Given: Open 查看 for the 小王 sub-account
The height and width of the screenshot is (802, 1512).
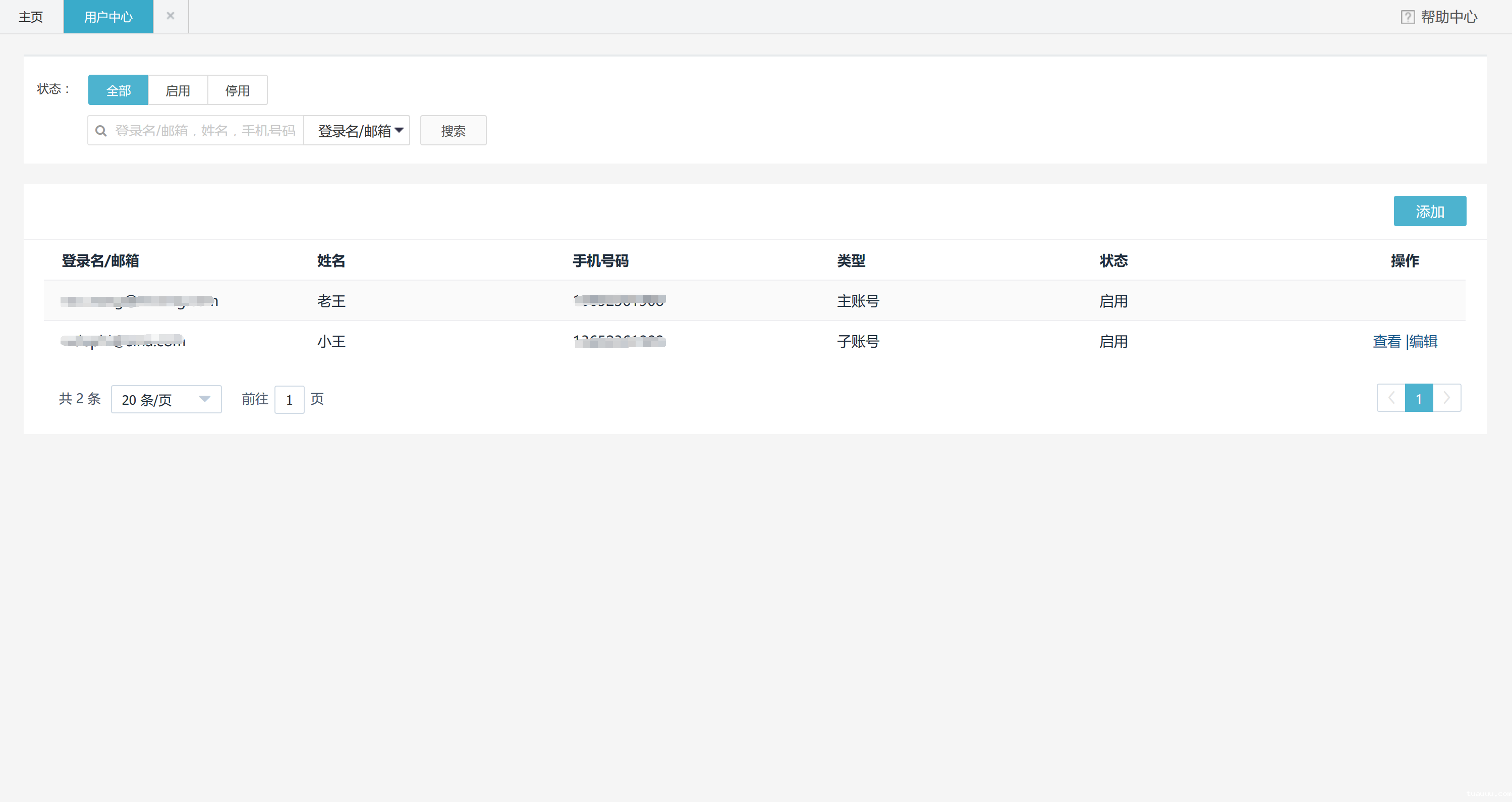Looking at the screenshot, I should click(x=1387, y=341).
